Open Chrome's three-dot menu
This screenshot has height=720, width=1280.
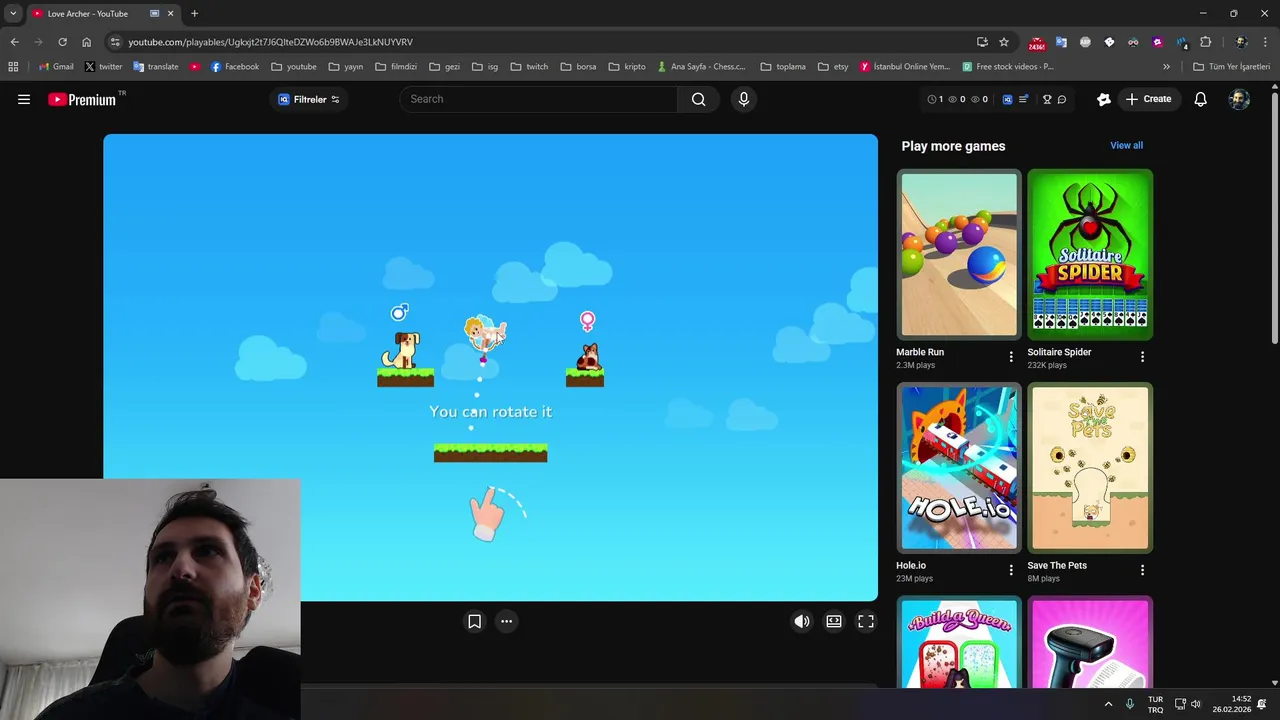[1266, 42]
